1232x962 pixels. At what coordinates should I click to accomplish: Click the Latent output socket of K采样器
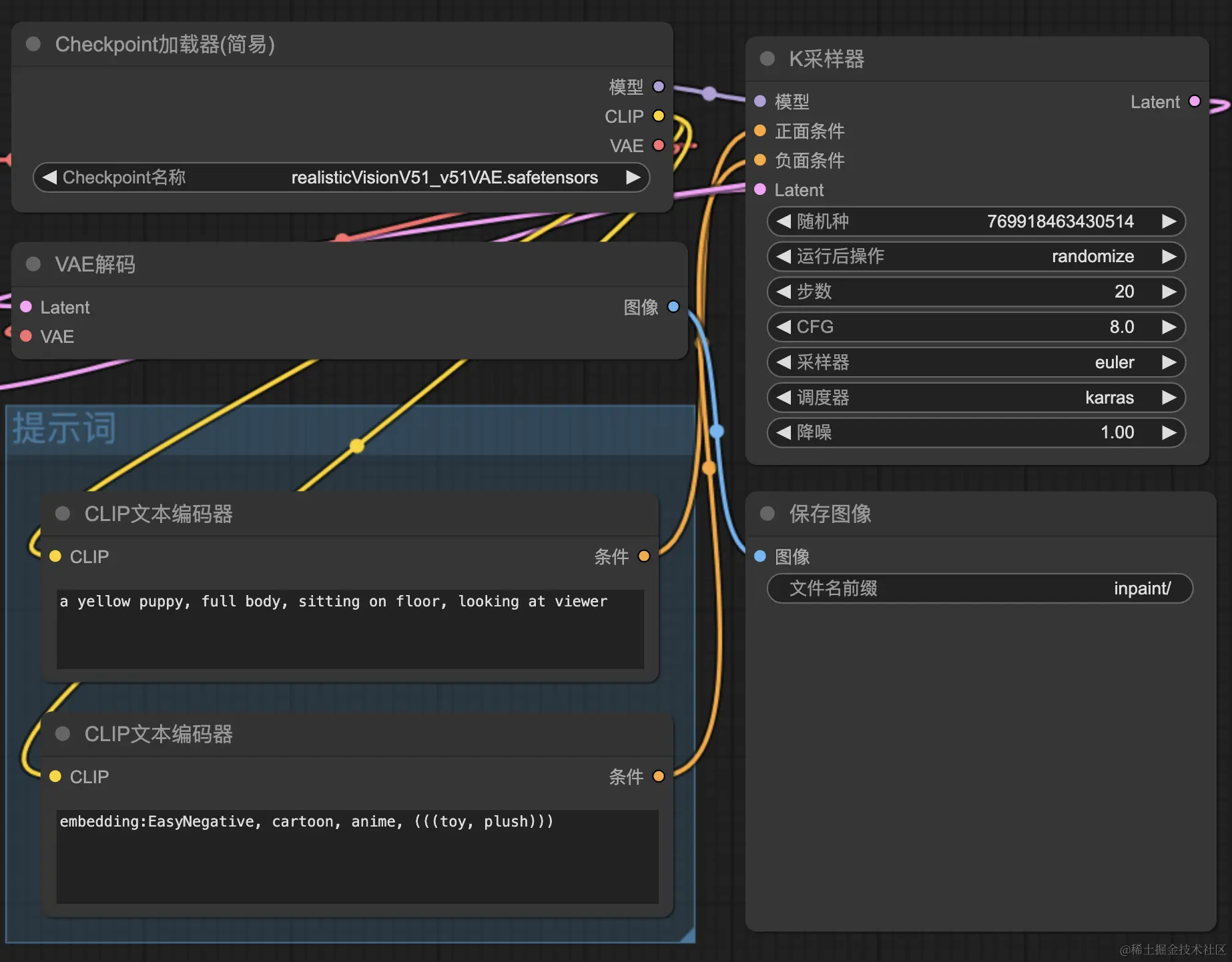pyautogui.click(x=1195, y=101)
